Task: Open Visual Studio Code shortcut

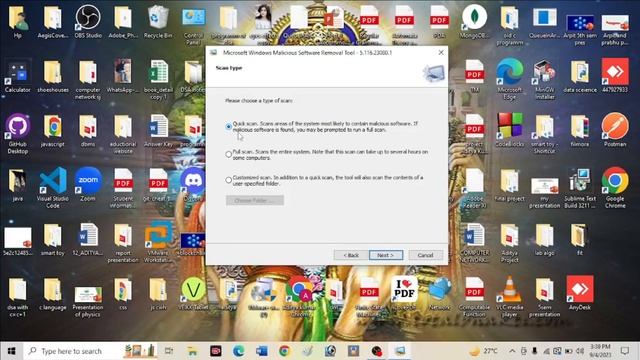Action: [x=53, y=187]
